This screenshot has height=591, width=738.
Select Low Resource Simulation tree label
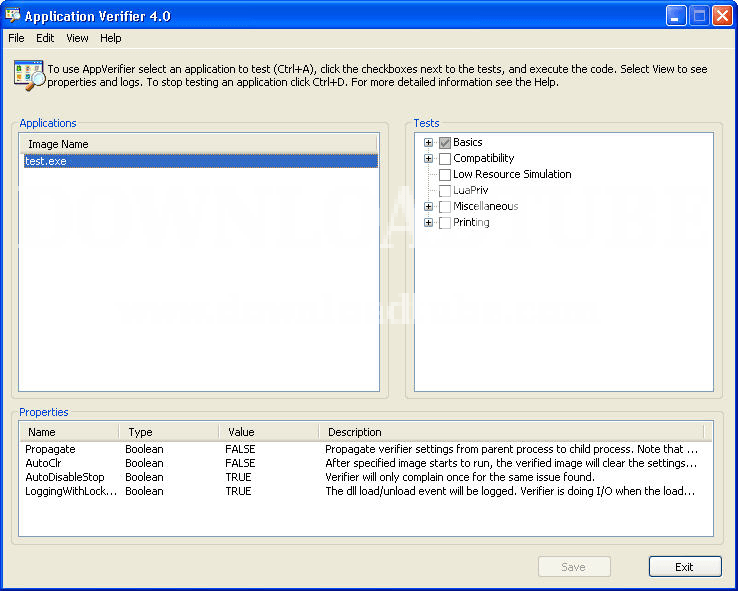512,174
